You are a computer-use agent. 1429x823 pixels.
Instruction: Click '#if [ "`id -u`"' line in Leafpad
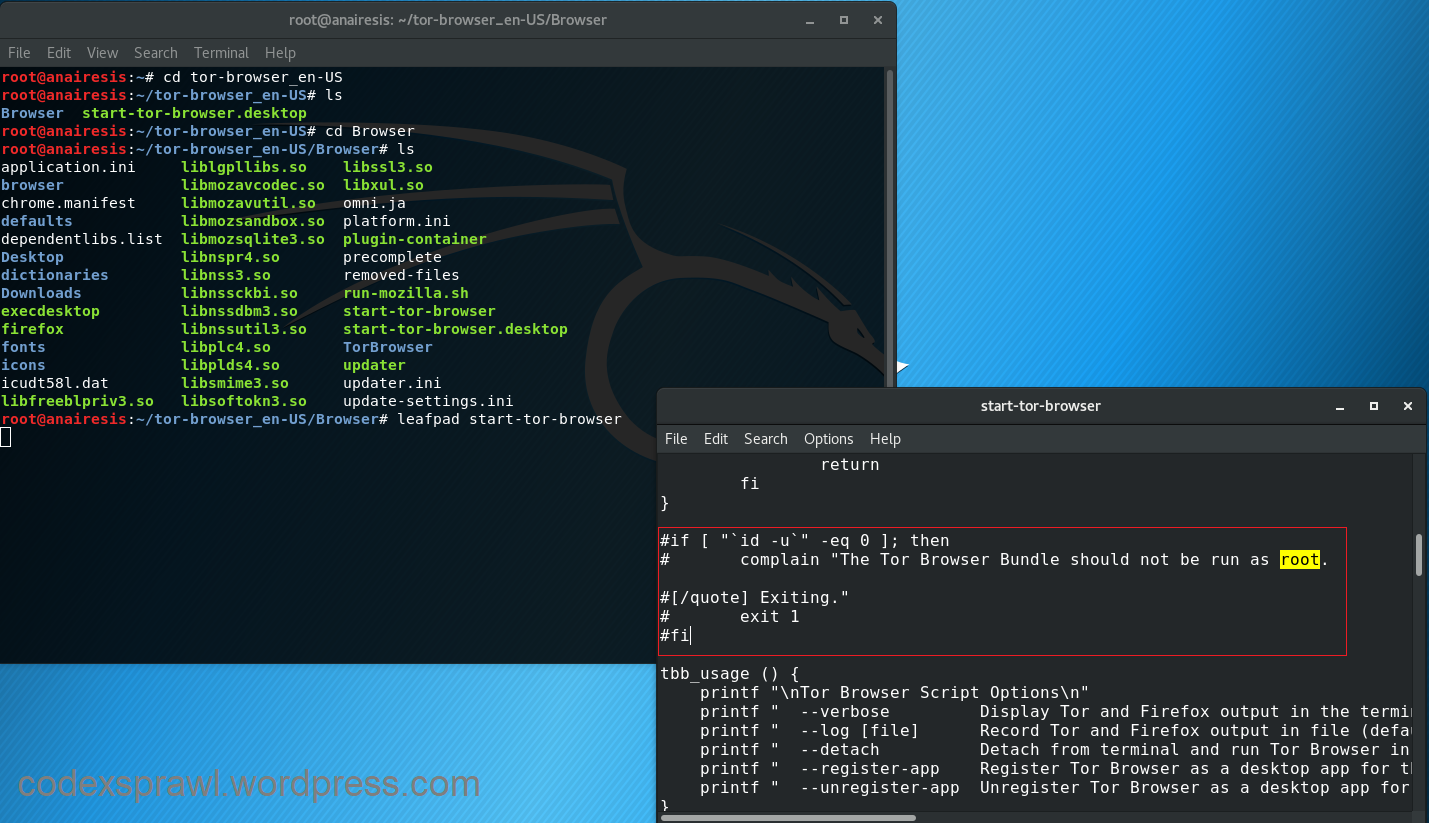pos(804,541)
